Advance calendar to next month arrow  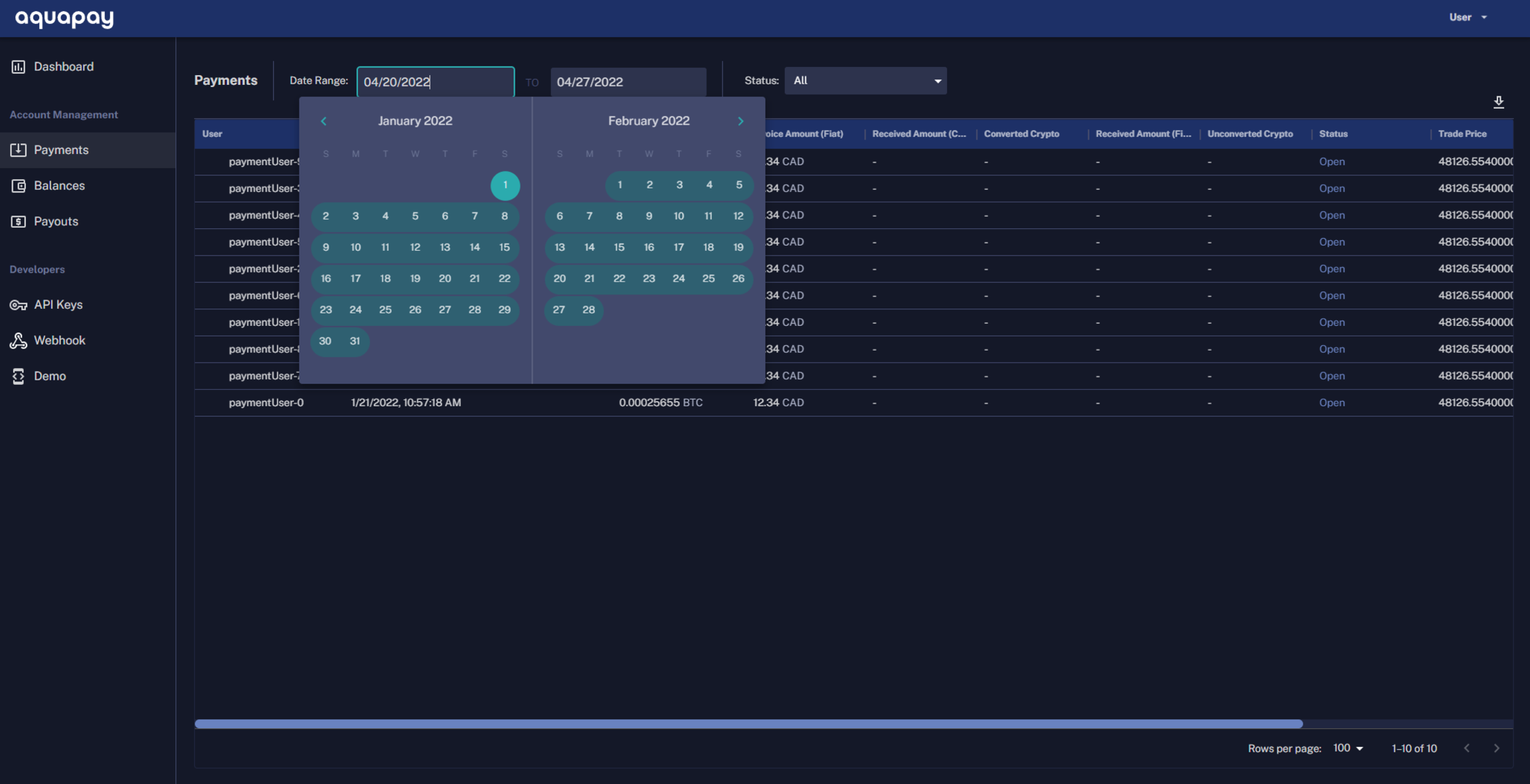(x=740, y=121)
